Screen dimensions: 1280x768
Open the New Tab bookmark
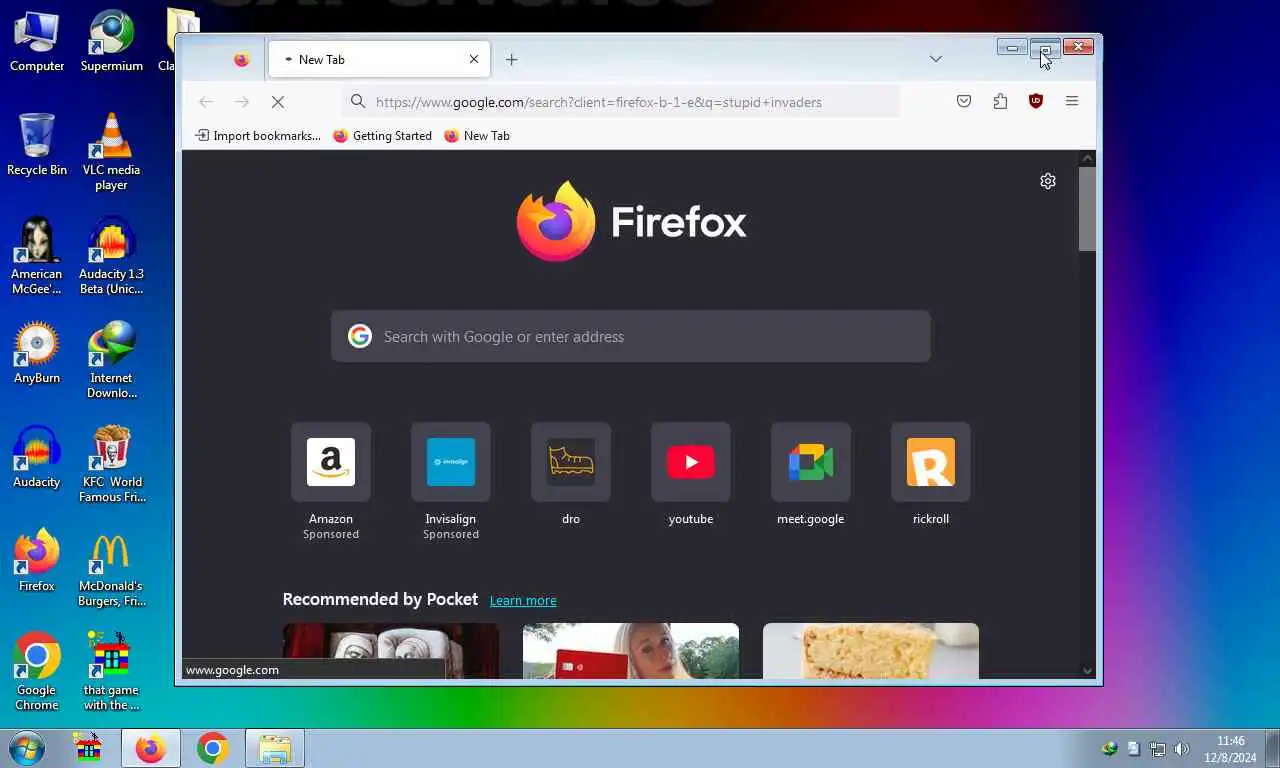pos(477,136)
